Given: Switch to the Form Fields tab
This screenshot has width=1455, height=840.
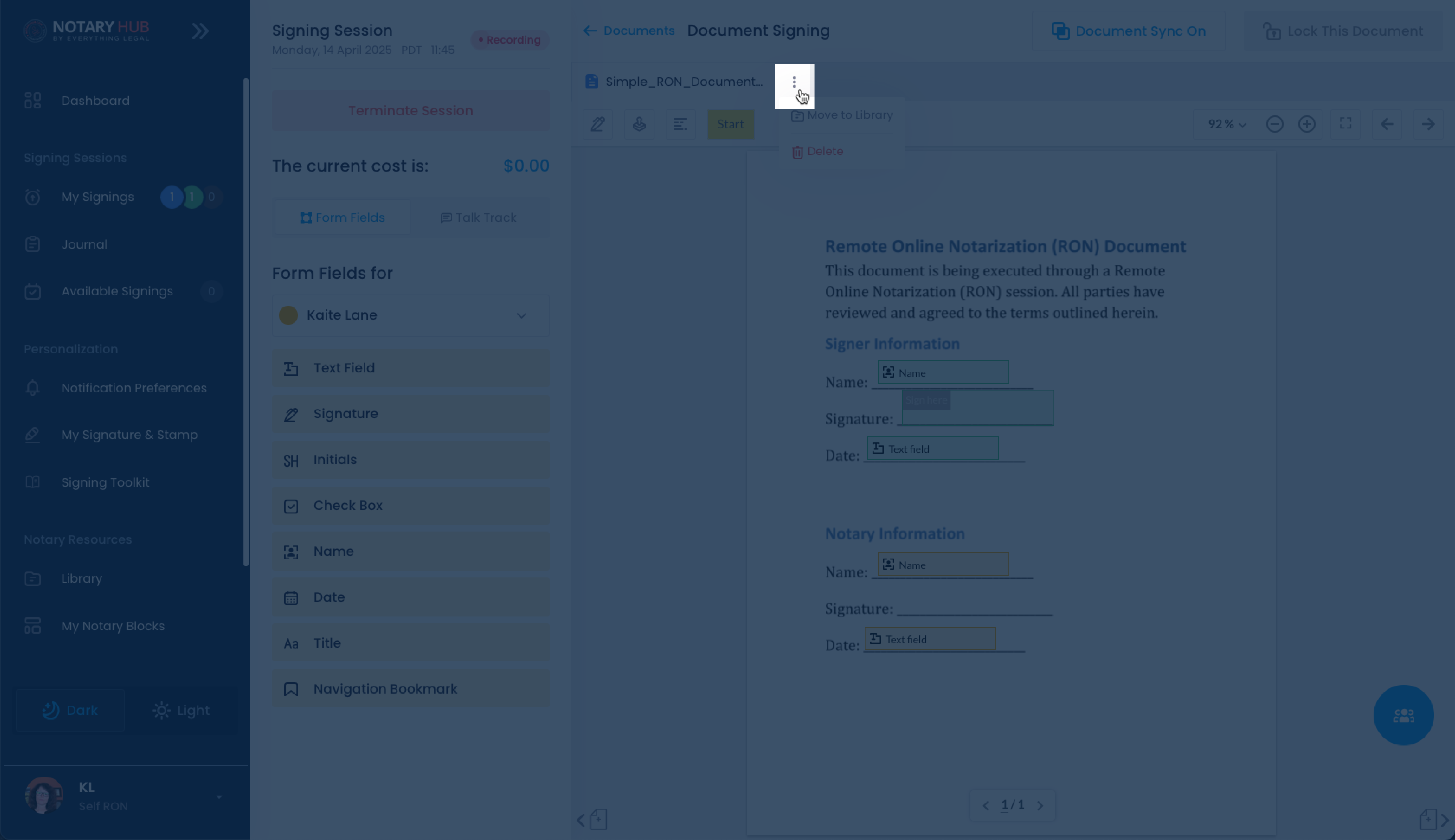Looking at the screenshot, I should [343, 217].
